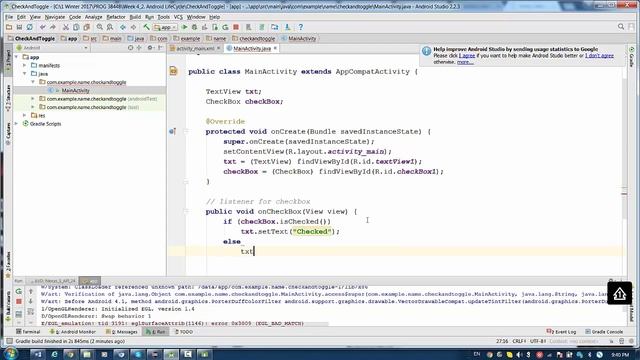Click the search magnifier at top right
The width and height of the screenshot is (640, 360).
click(621, 27)
